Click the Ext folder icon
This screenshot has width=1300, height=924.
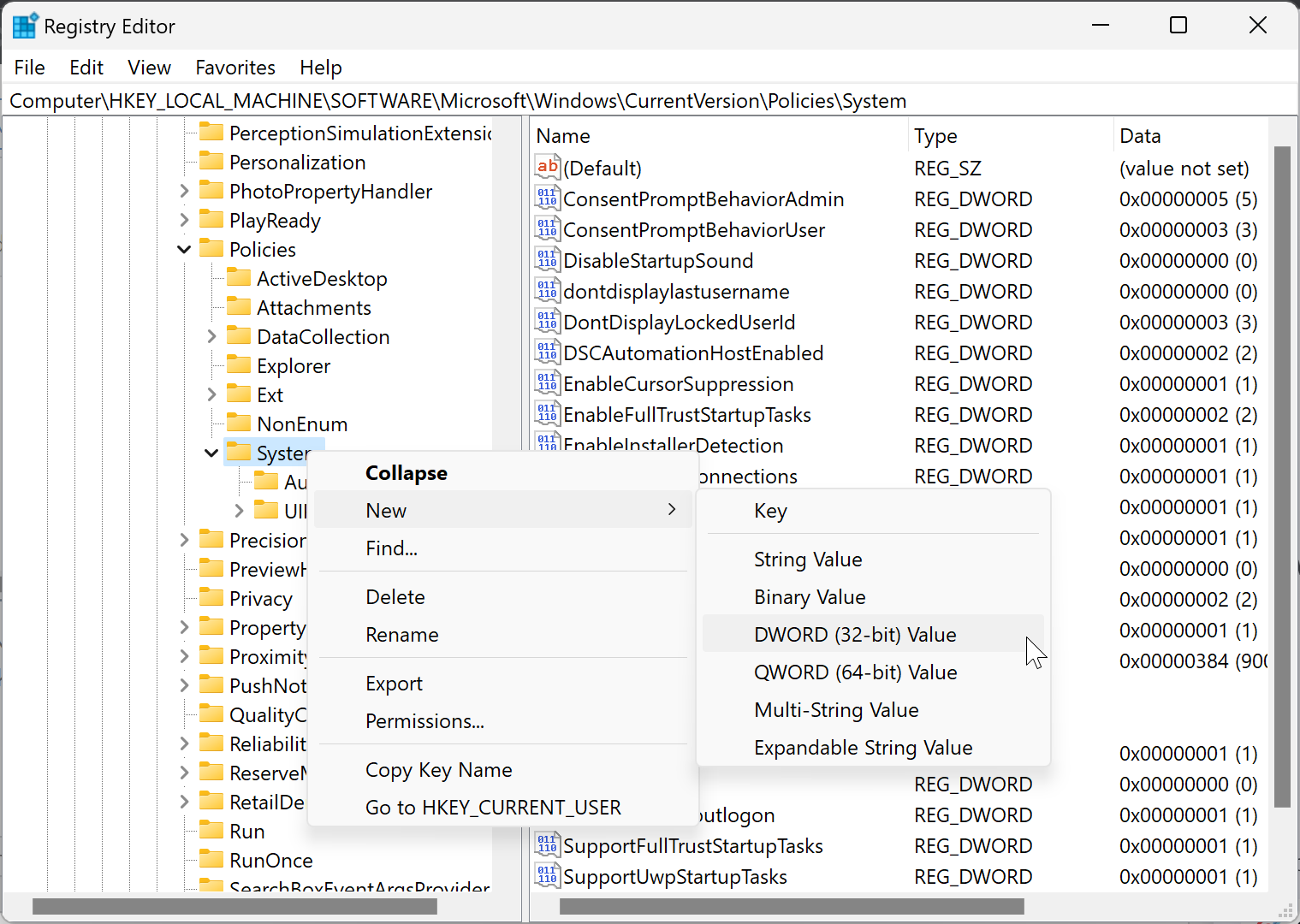pos(239,394)
